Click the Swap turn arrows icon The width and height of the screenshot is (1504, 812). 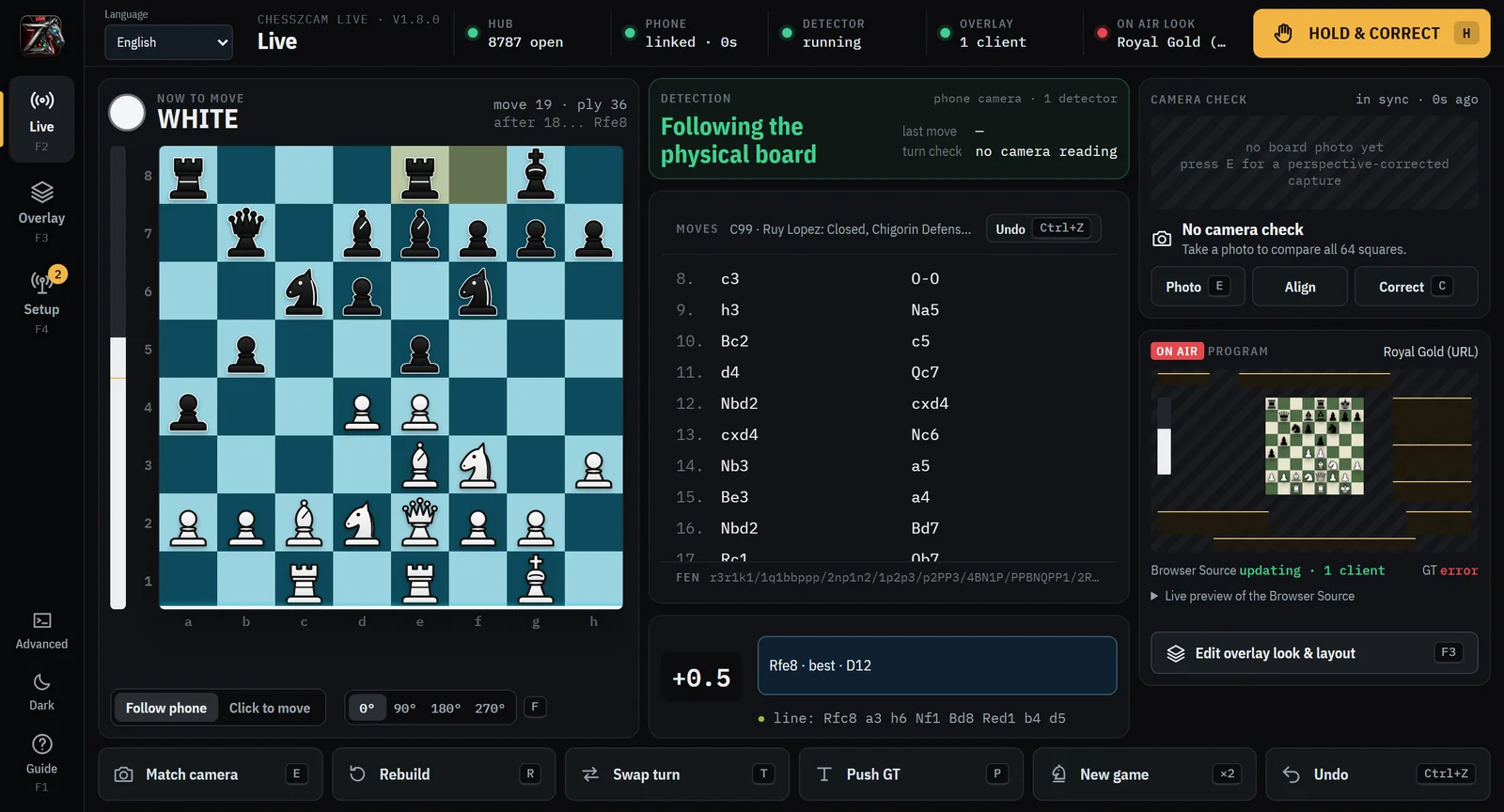pos(590,774)
